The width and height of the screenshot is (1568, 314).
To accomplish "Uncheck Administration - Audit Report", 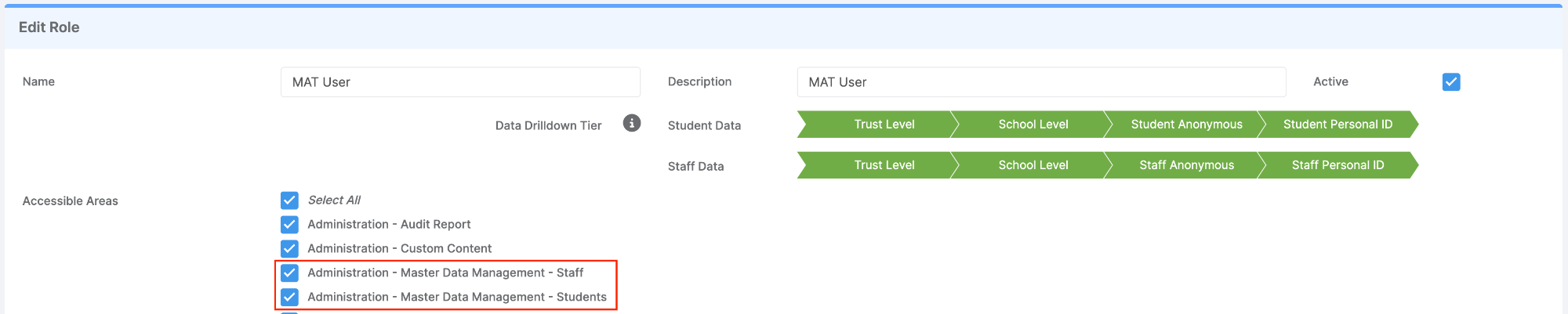I will [x=289, y=225].
